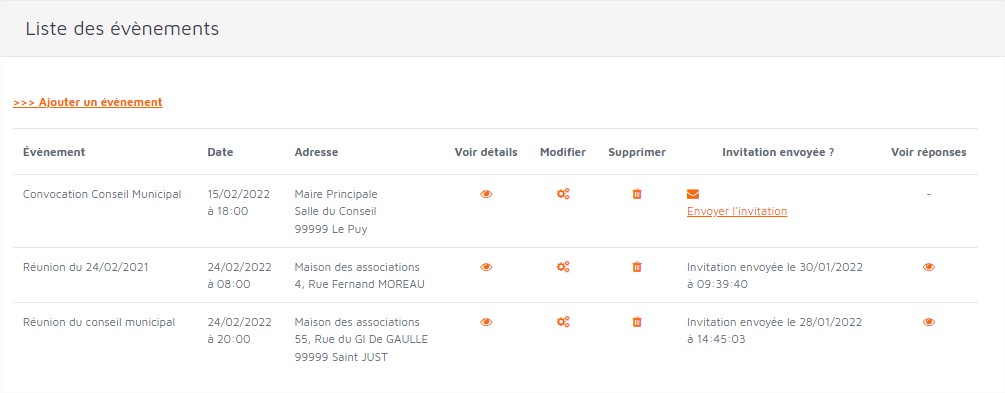Image resolution: width=1005 pixels, height=393 pixels.
Task: View details of Convocation Conseil Municipal event
Action: 486,194
